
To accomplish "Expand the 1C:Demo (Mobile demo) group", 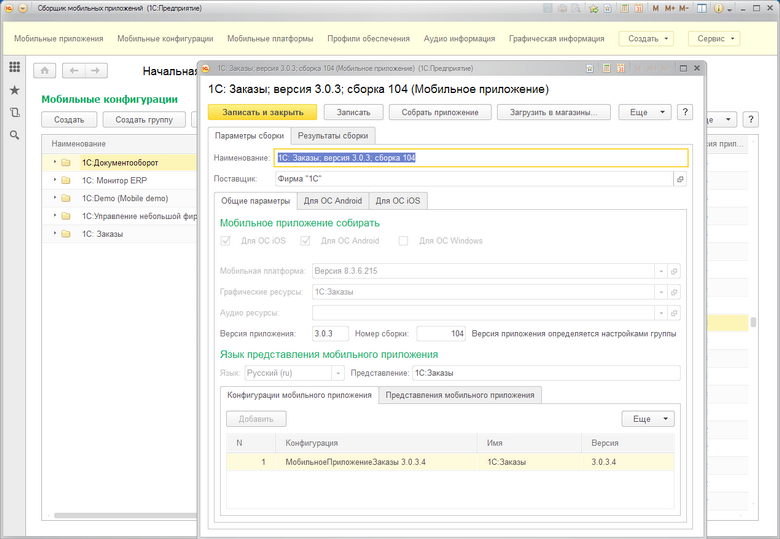I will click(x=55, y=198).
